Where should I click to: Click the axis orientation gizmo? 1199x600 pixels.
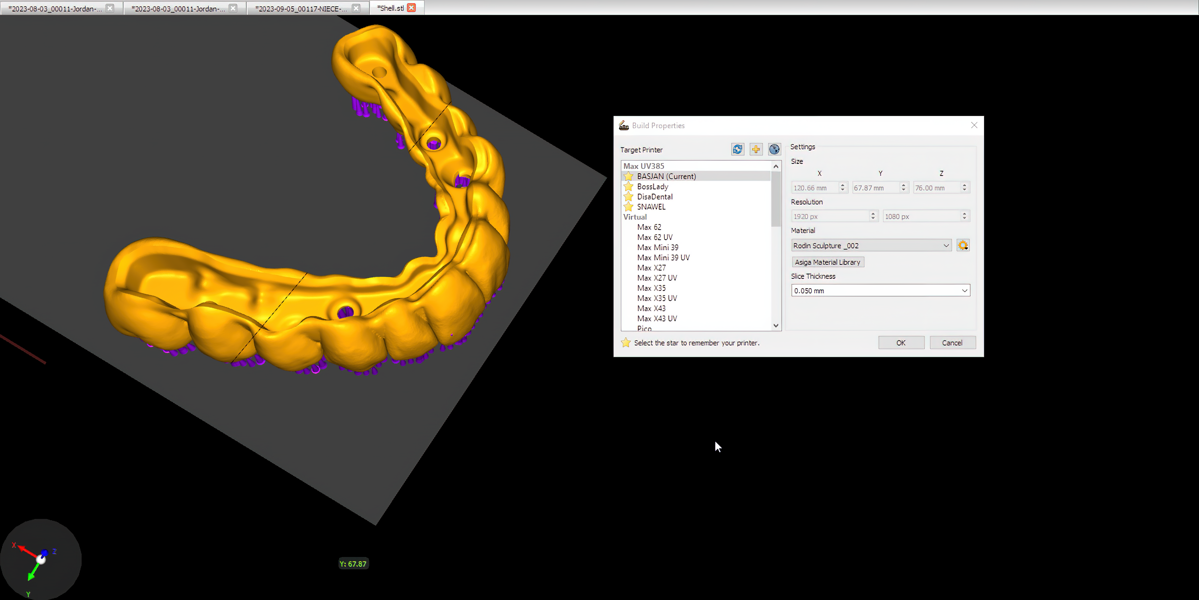pyautogui.click(x=40, y=558)
